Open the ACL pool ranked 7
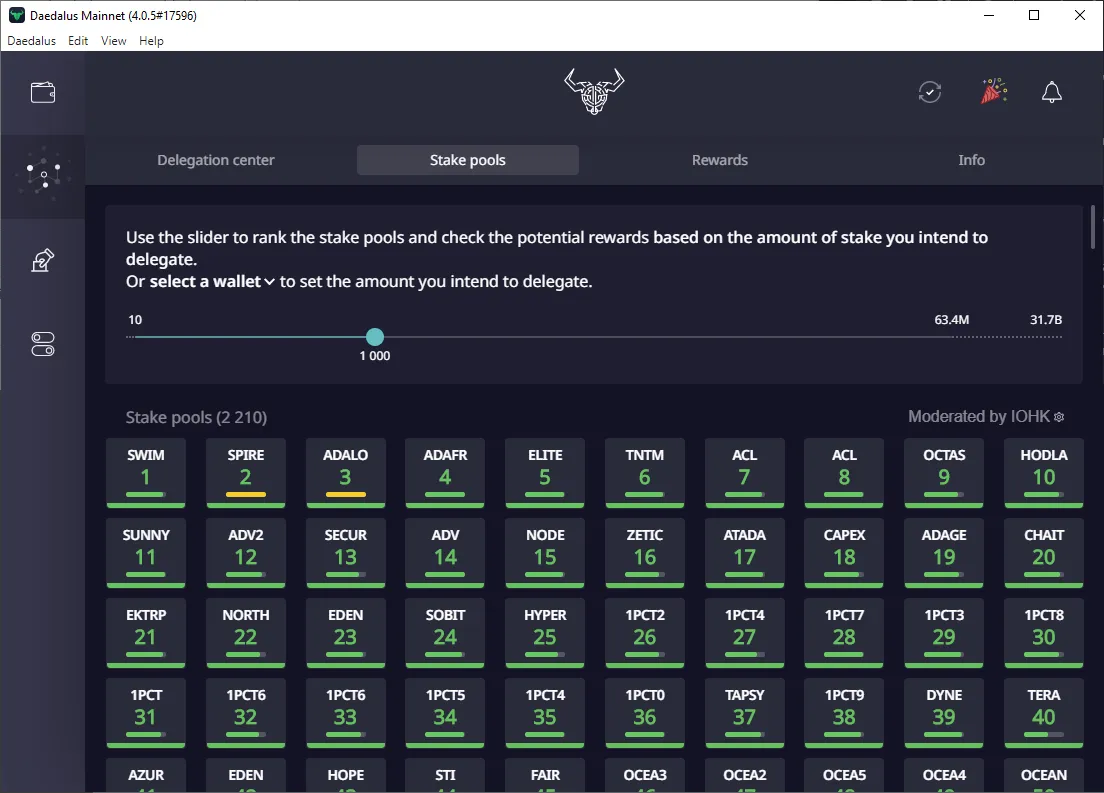Screen dimensions: 1104x793 [x=745, y=473]
